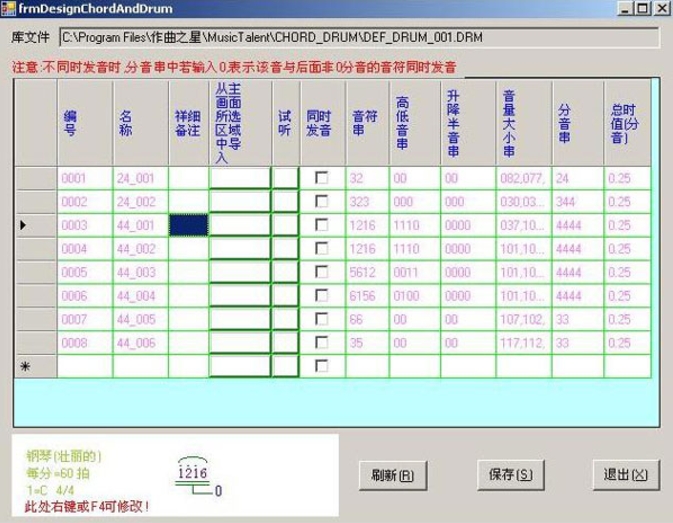Toggle the 同时发音 checkbox in row 0007
Screen dimensions: 673x523
click(321, 319)
